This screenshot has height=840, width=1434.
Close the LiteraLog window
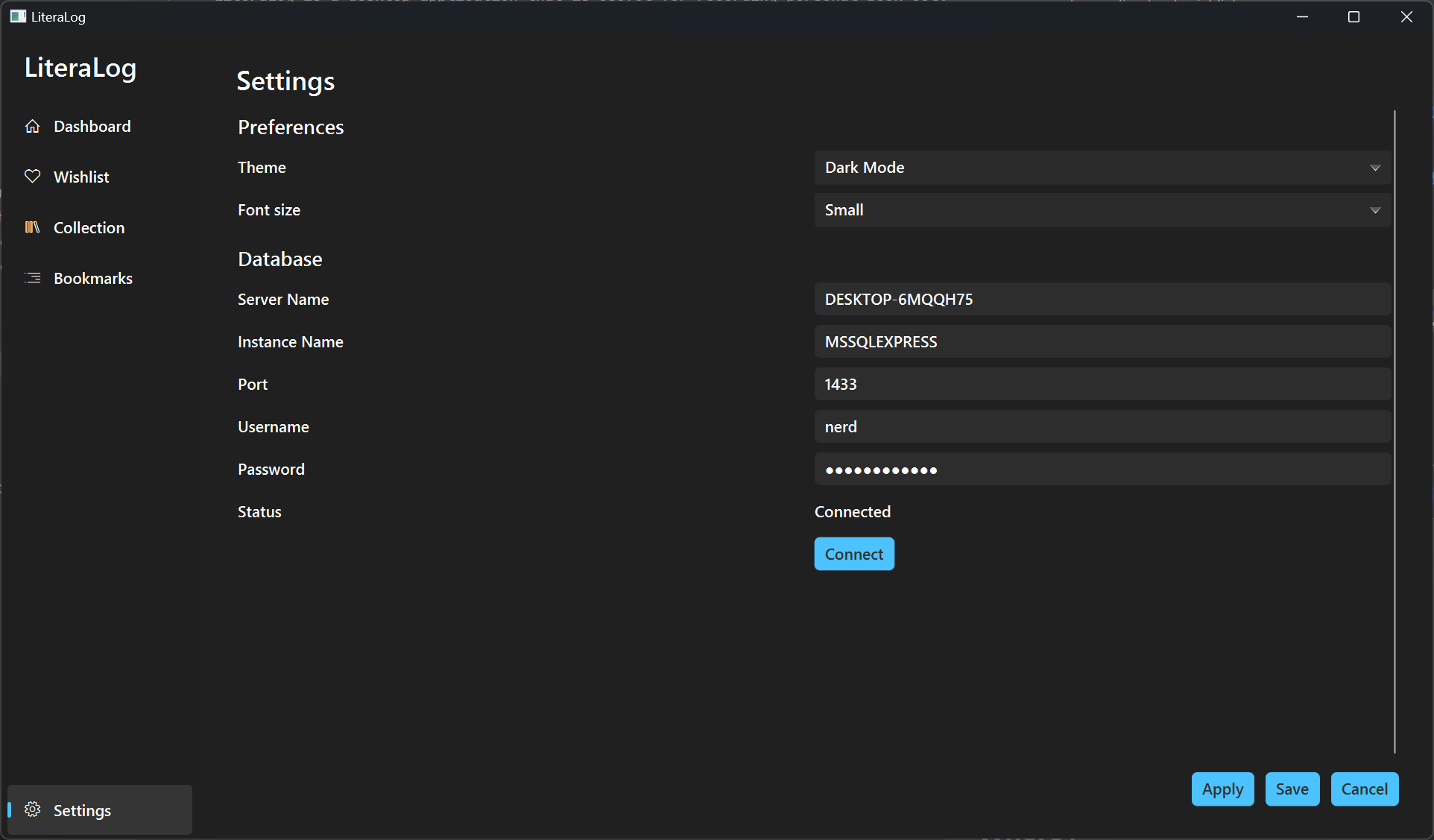(1406, 16)
